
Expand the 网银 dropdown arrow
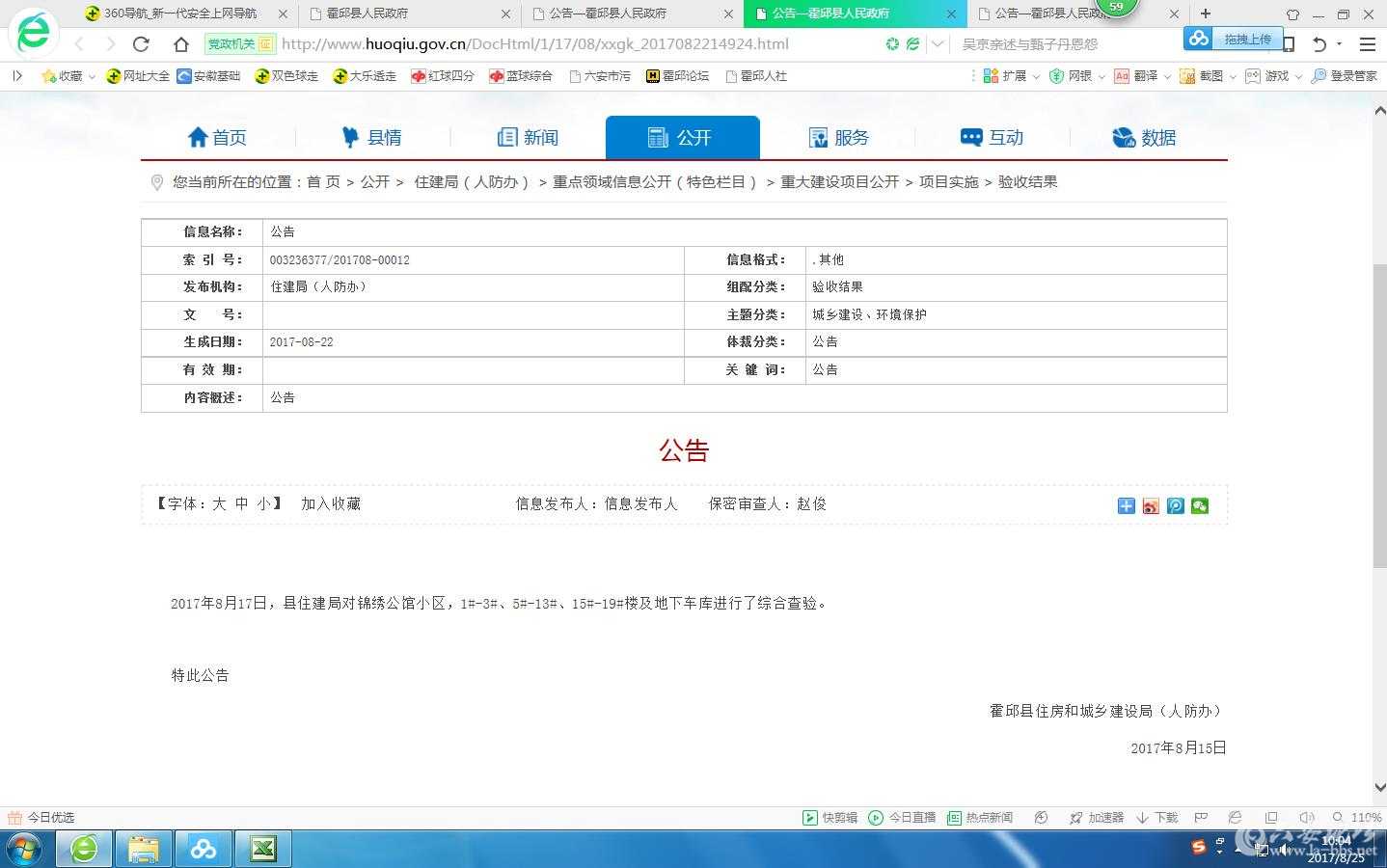1101,76
